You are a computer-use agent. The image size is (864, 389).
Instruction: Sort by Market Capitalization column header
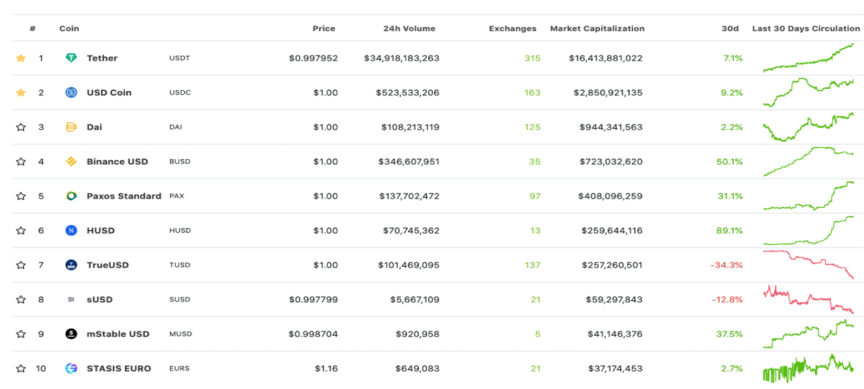(597, 29)
